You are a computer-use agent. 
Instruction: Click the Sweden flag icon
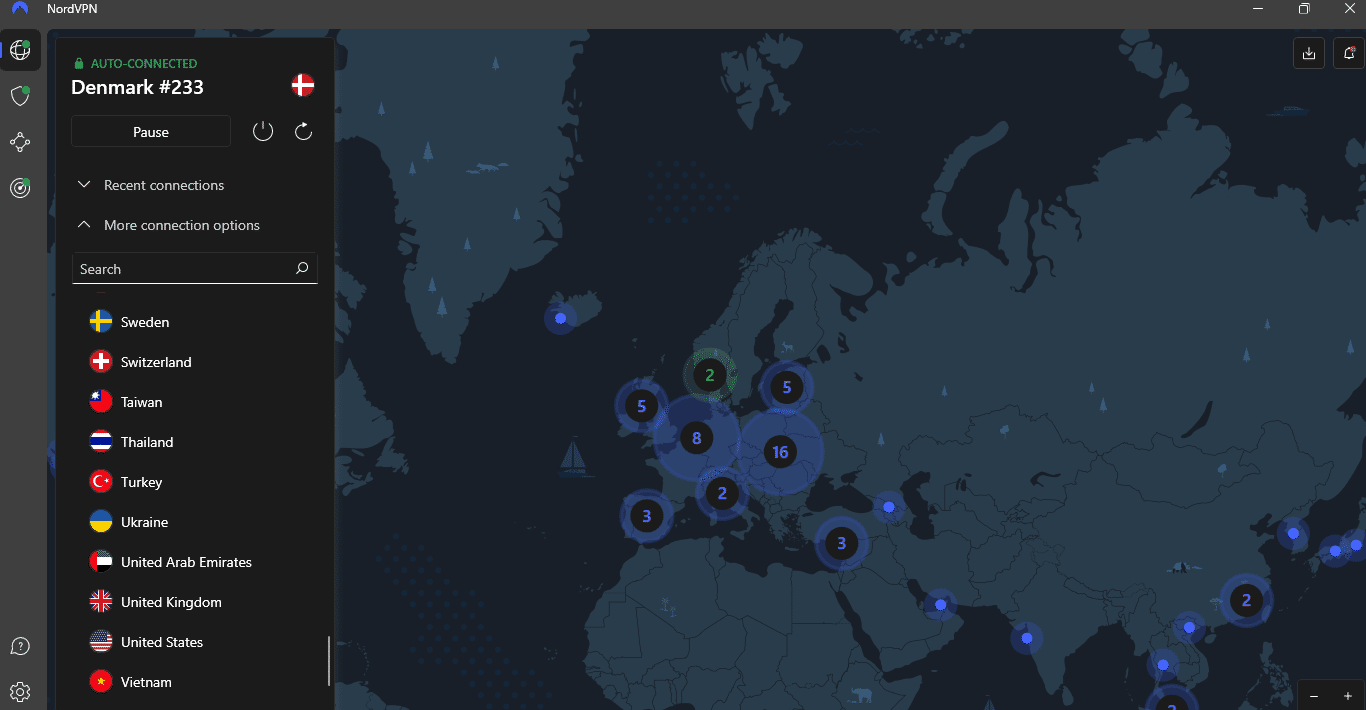click(101, 321)
